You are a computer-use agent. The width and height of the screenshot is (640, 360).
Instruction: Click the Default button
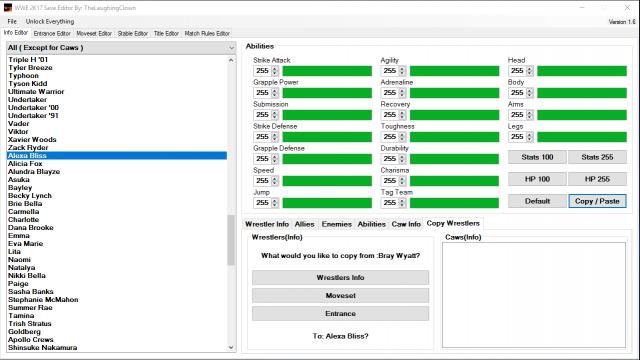click(x=537, y=201)
